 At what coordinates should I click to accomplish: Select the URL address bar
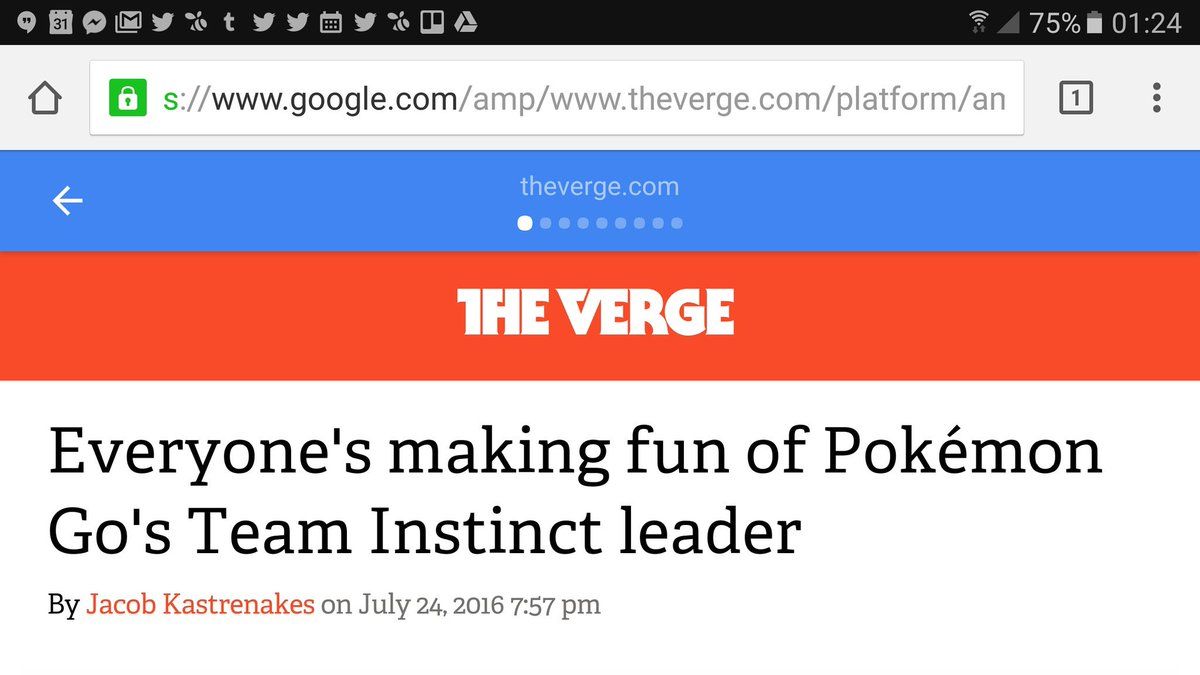pos(557,98)
